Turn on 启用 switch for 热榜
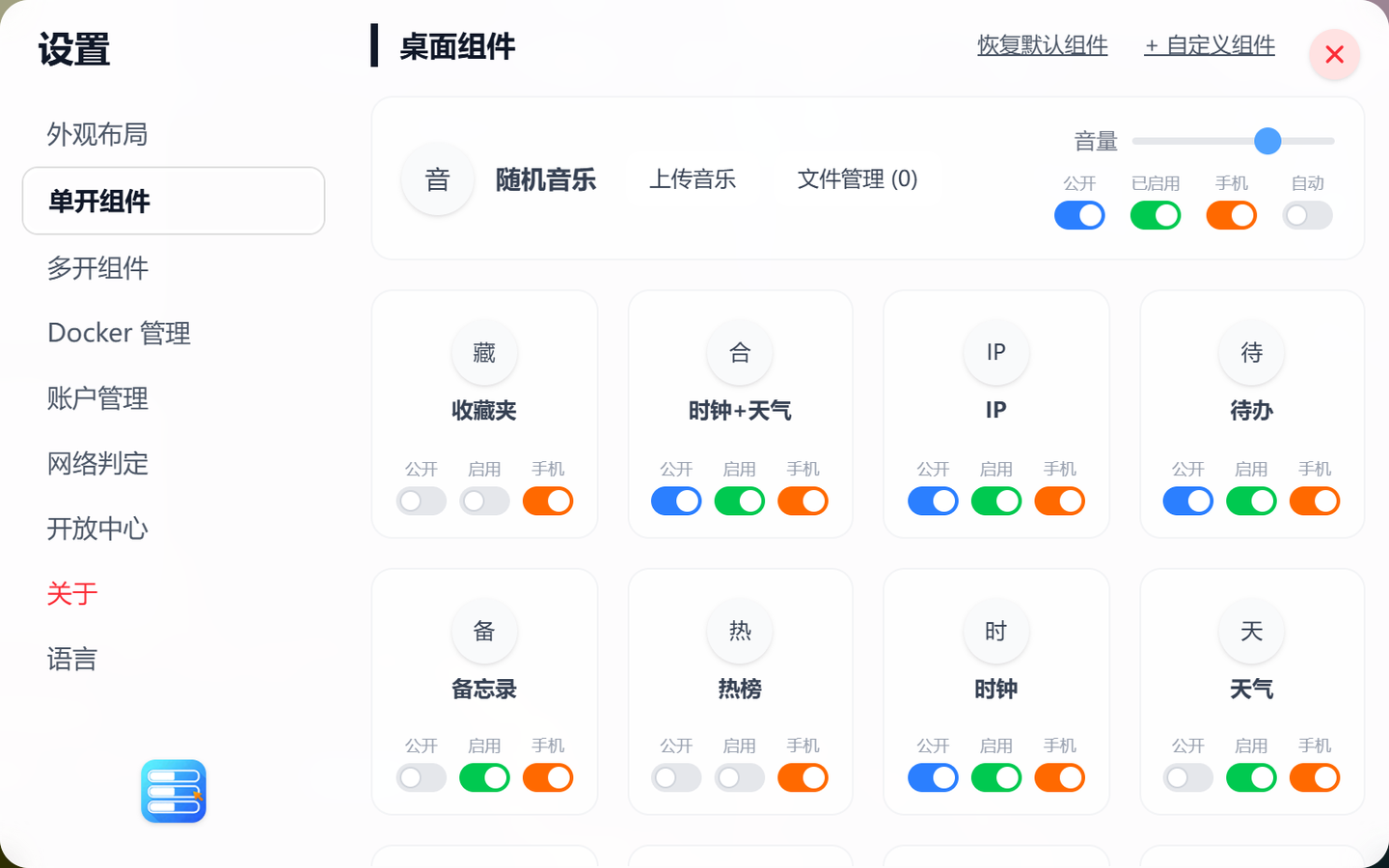 [x=740, y=777]
